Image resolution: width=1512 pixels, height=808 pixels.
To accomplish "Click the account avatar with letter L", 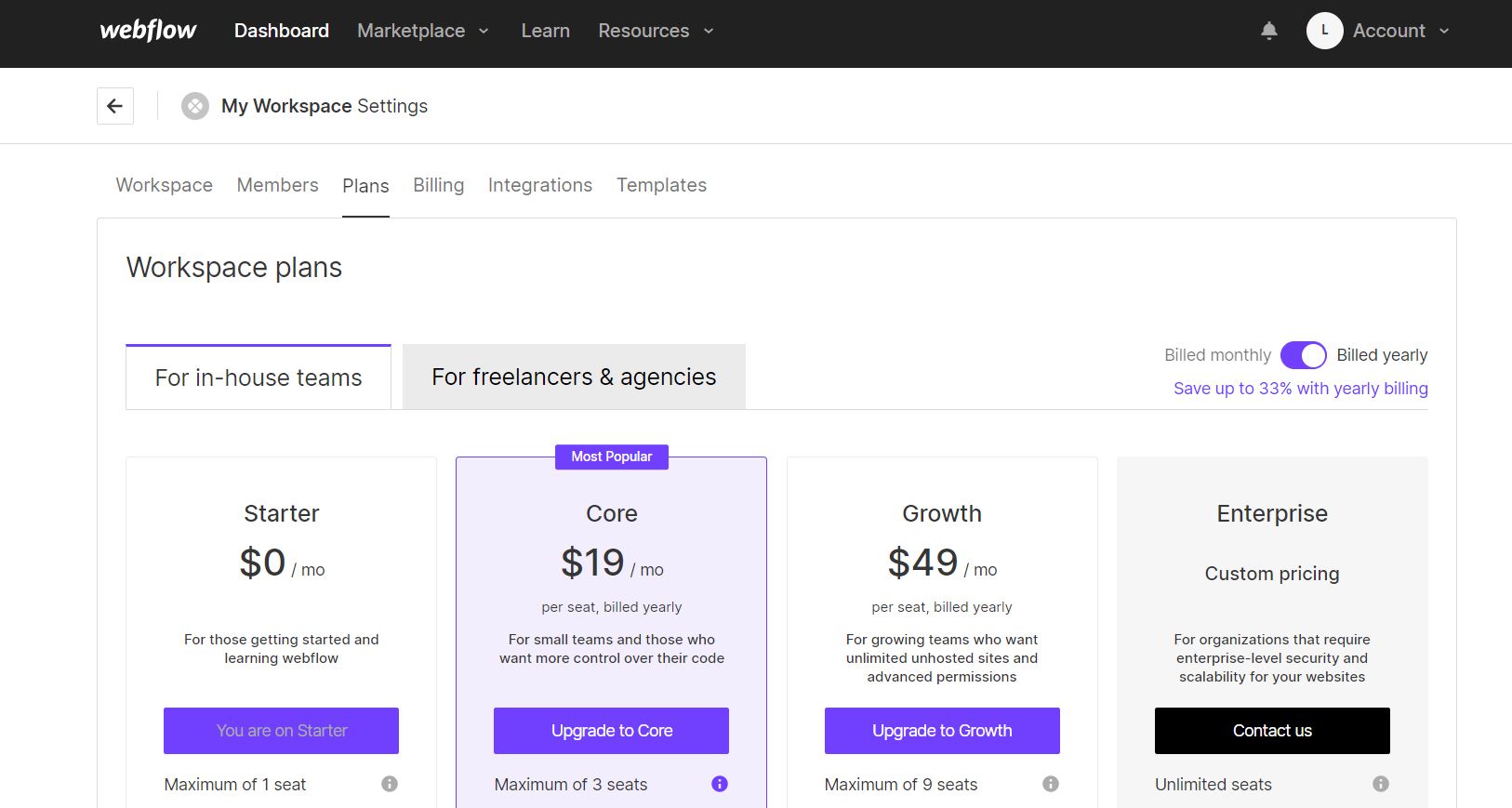I will coord(1324,31).
